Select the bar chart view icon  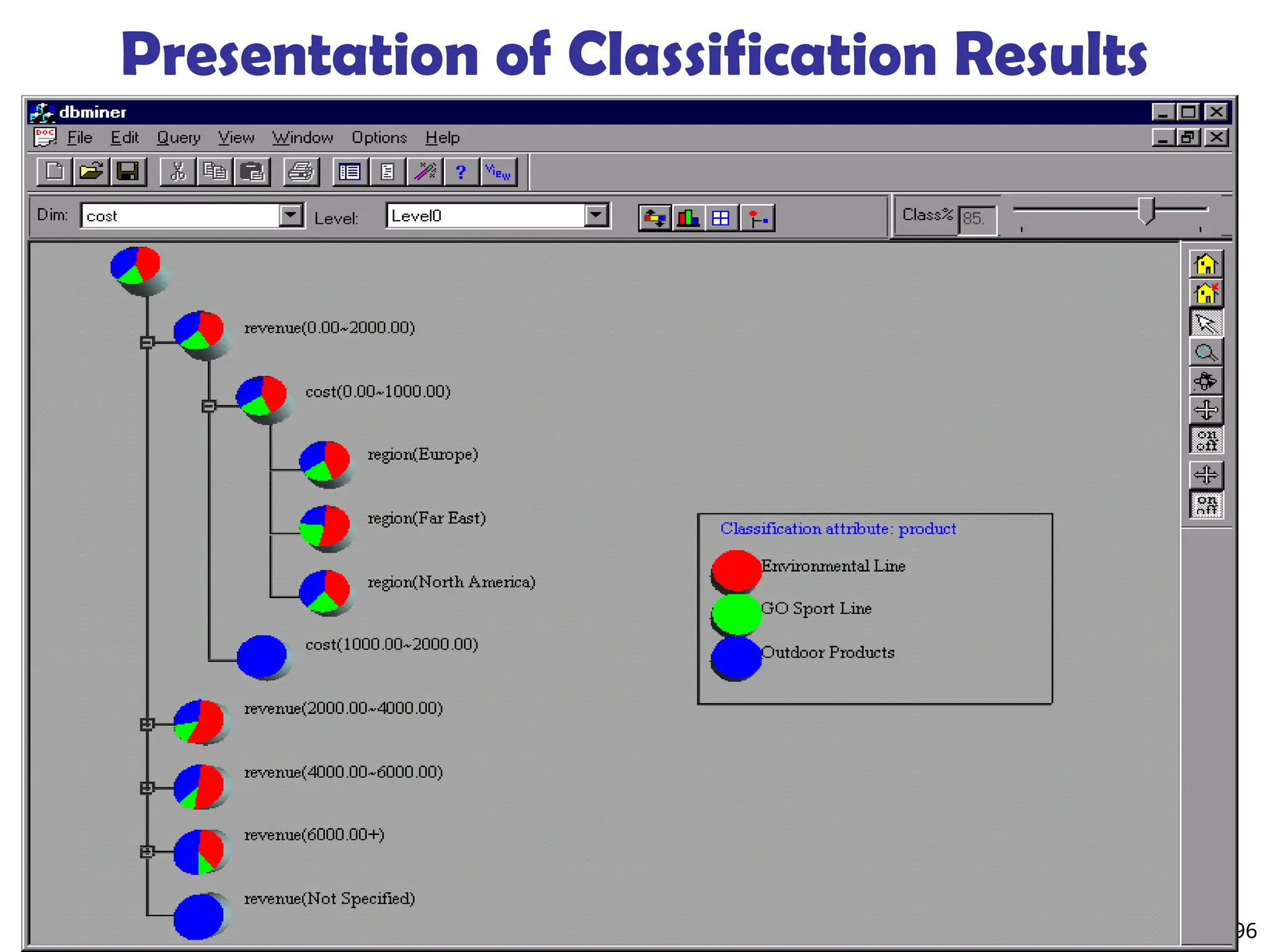688,218
